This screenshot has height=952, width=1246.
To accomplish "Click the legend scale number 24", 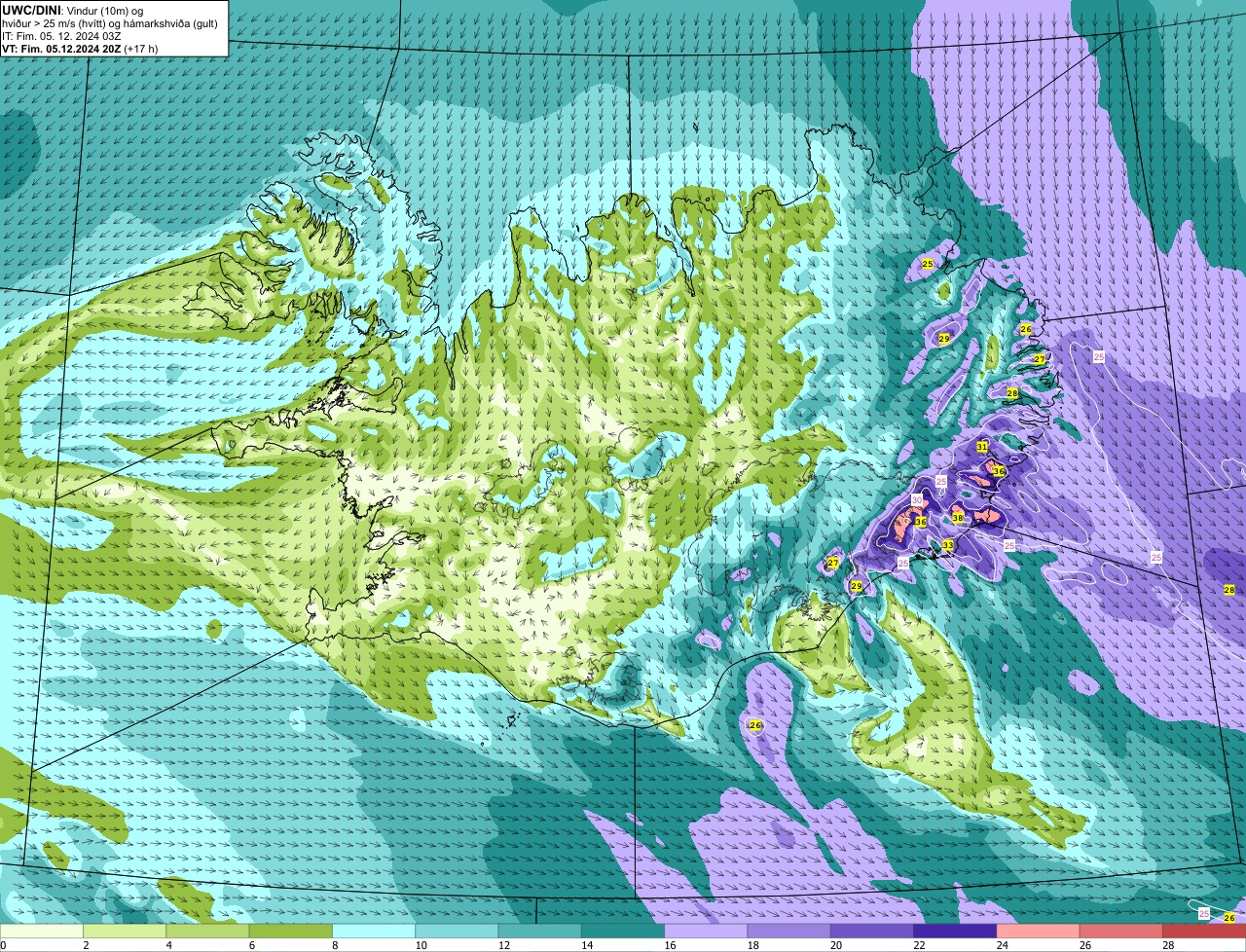I will pos(1002,945).
